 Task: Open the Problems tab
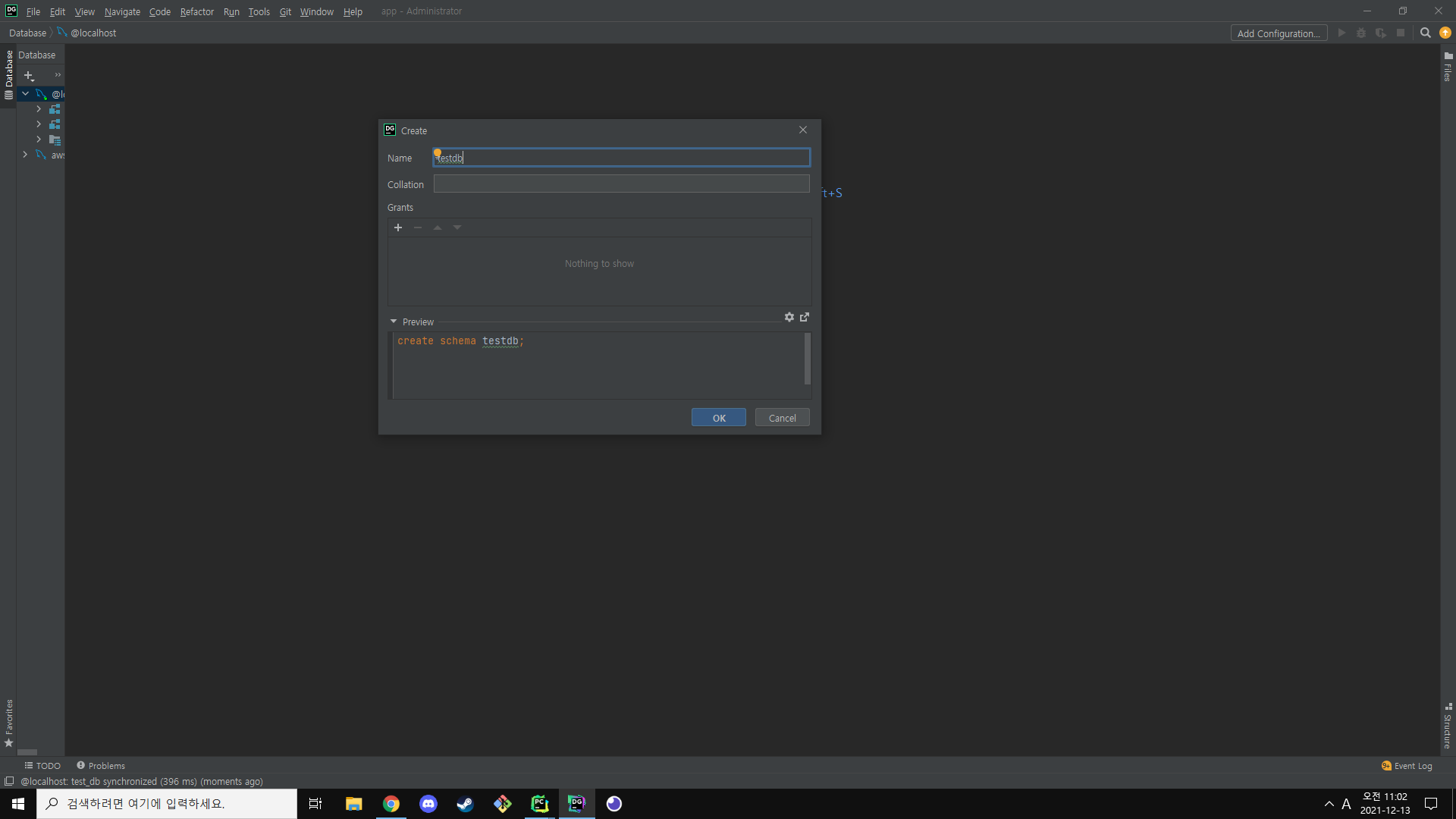point(101,766)
